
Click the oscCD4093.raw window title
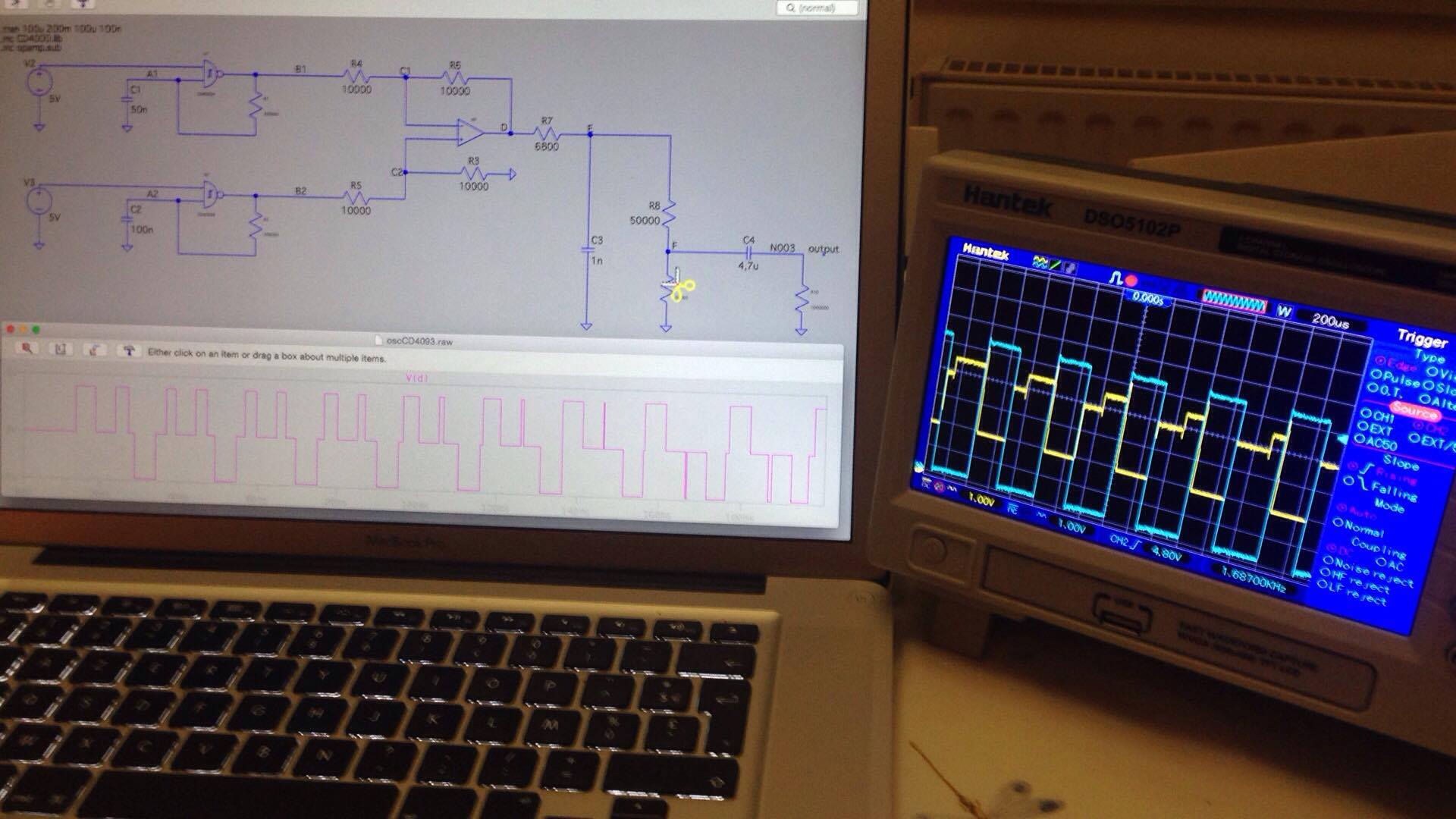419,341
